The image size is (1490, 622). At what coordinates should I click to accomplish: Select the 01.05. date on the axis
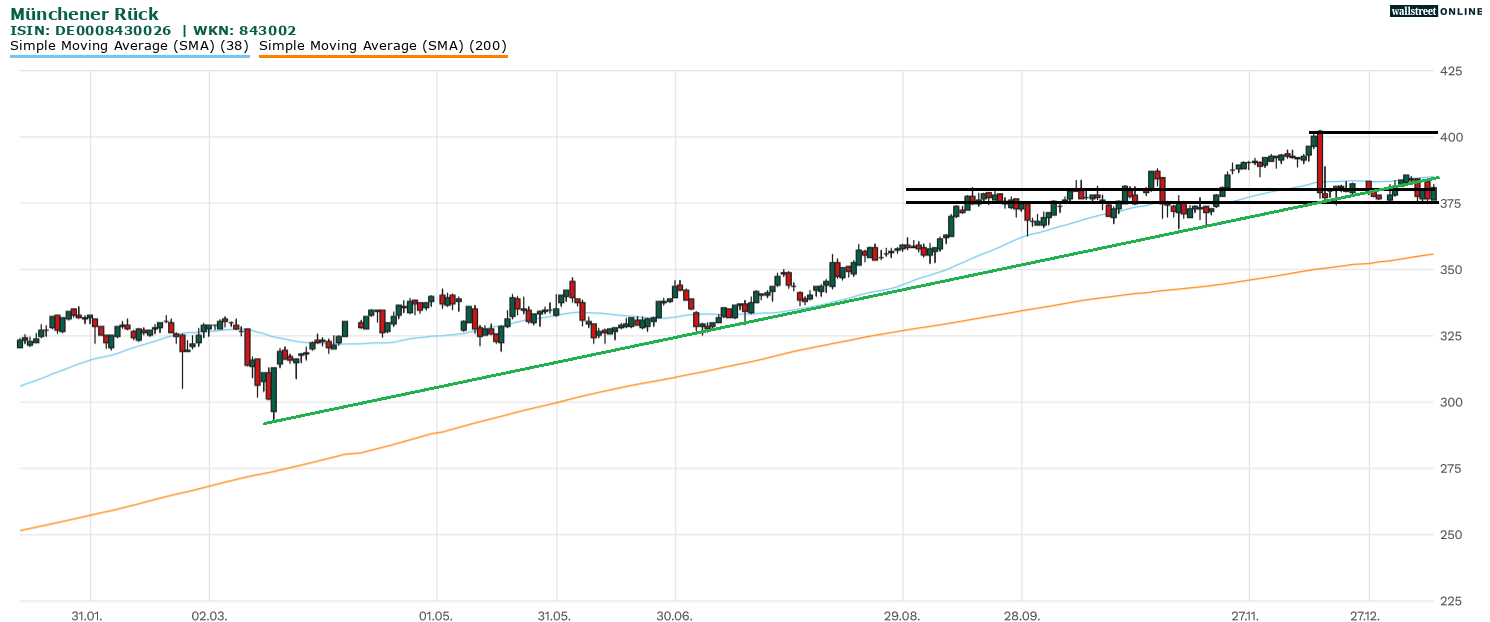tap(436, 614)
